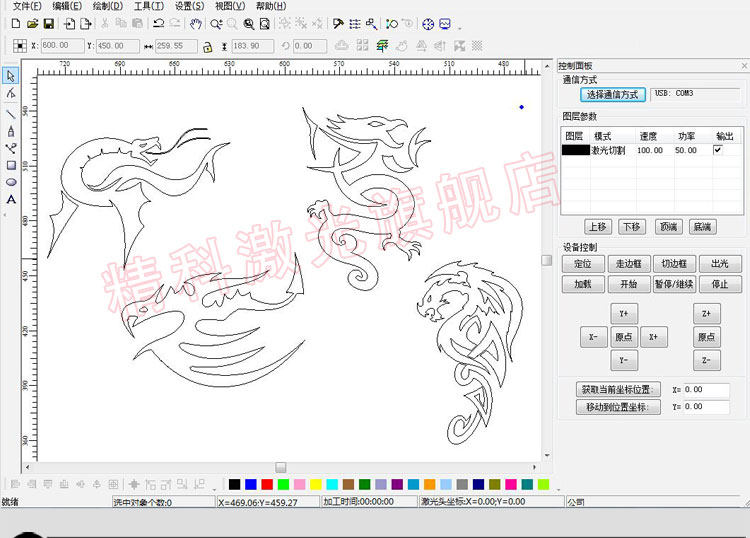Click the green layered arrange icon
This screenshot has height=538, width=750.
coord(382,45)
